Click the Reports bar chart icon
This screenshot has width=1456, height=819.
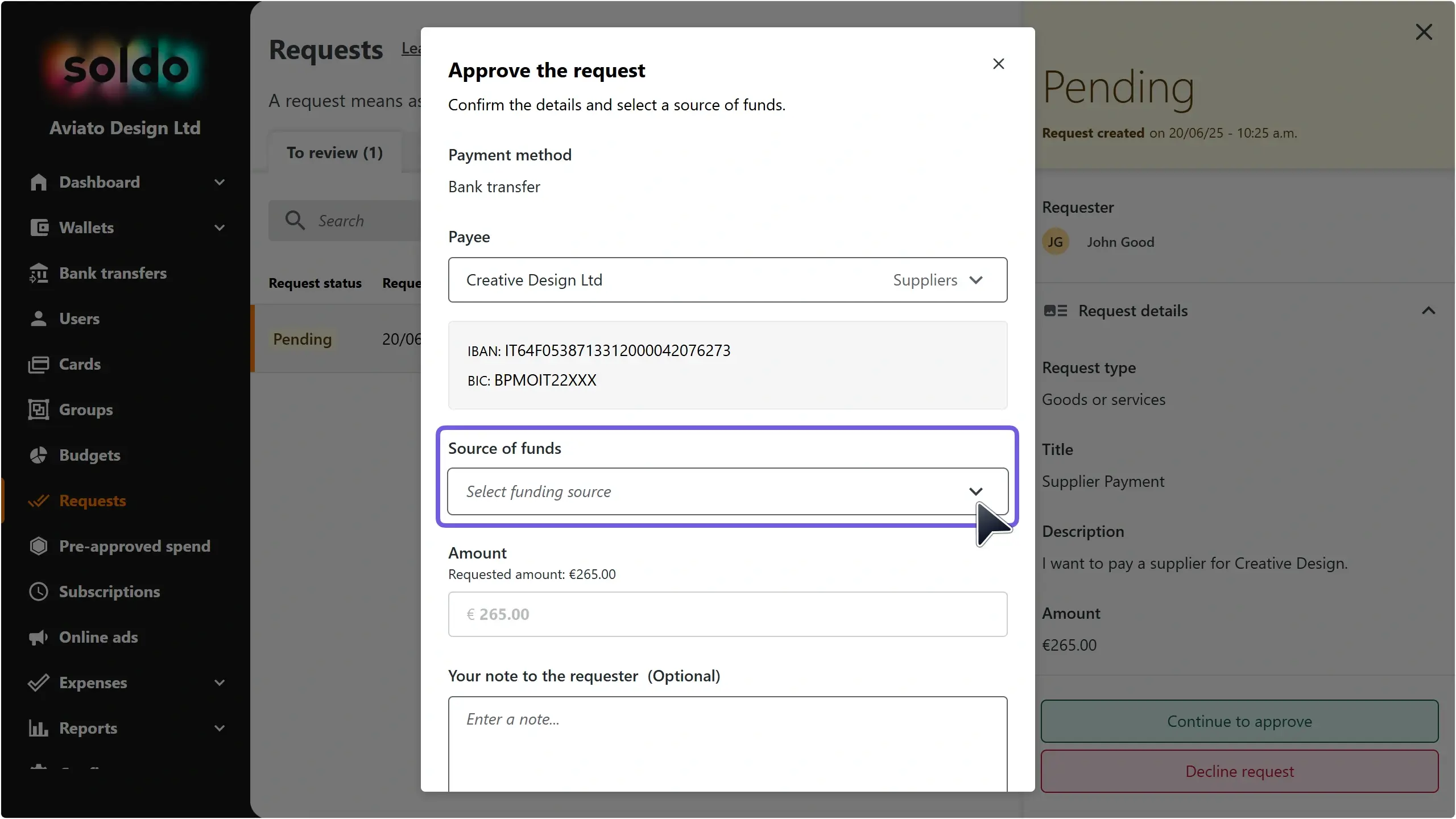tap(39, 728)
